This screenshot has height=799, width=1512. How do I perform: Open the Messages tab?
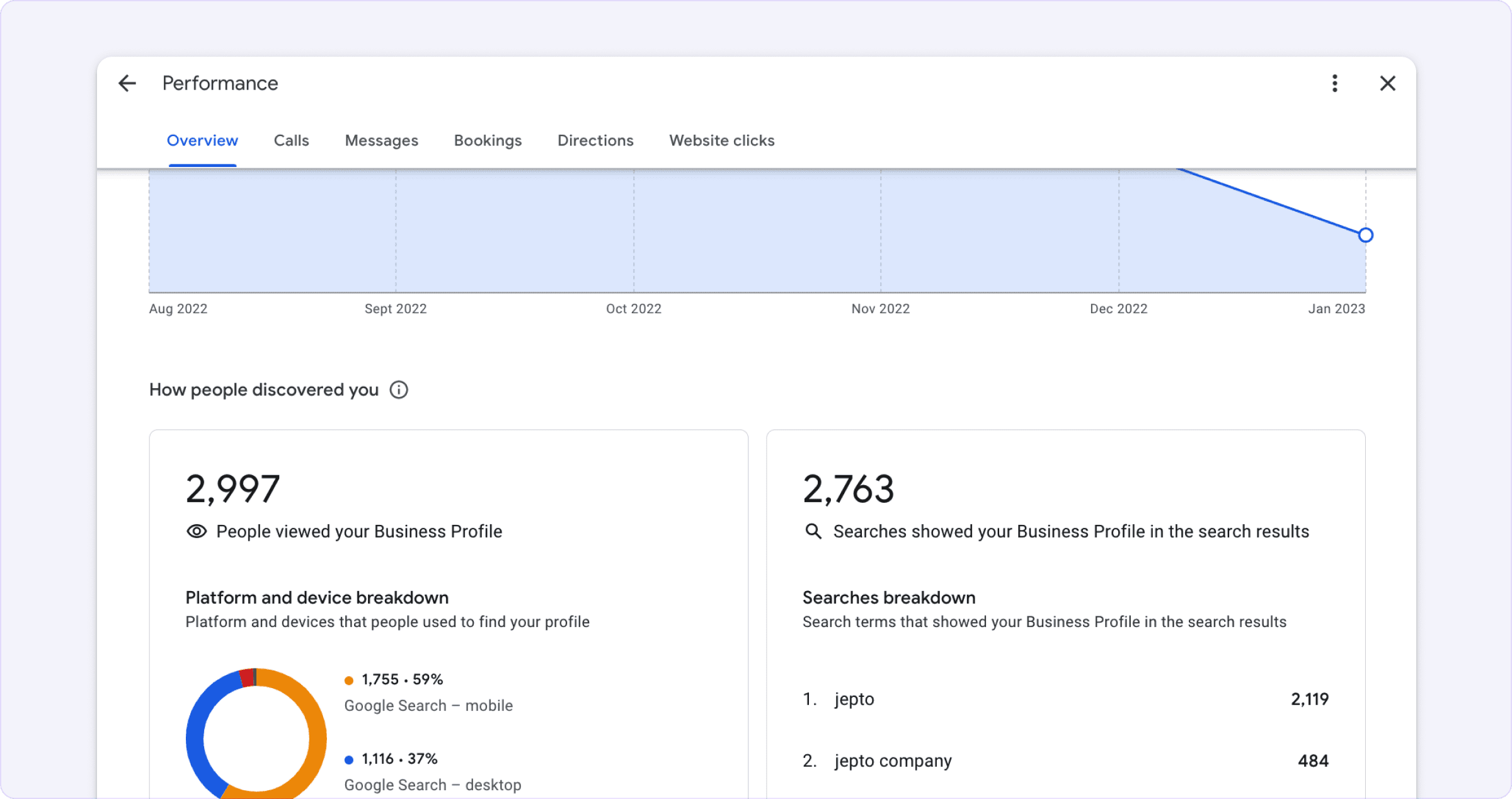381,141
